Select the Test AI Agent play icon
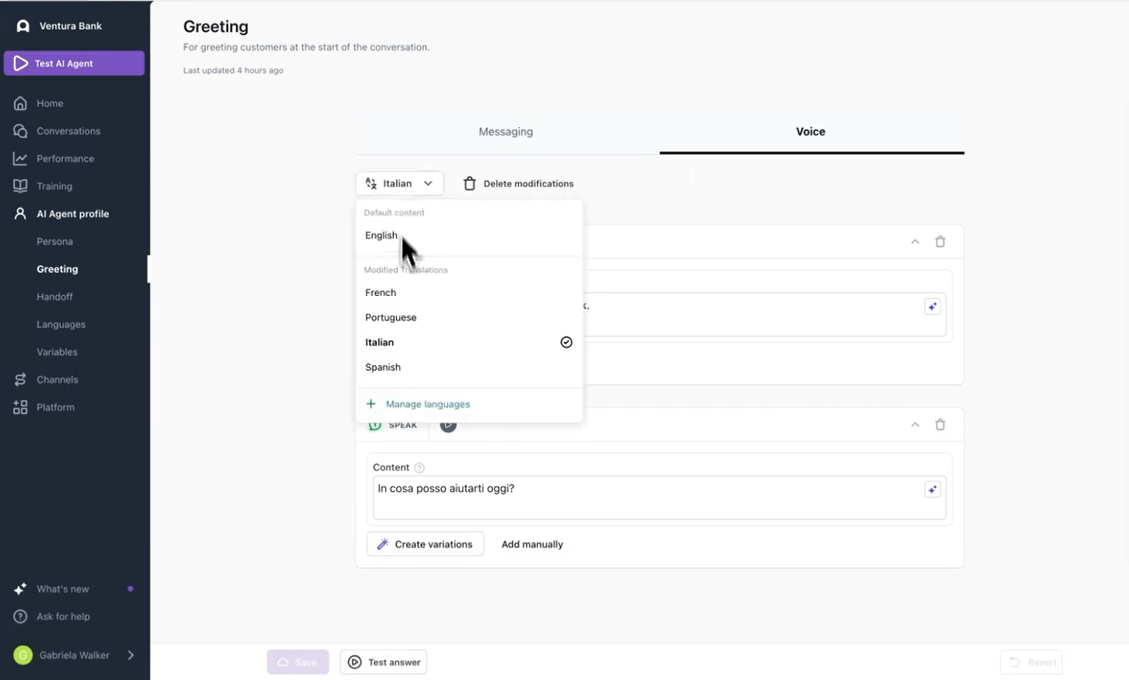This screenshot has height=680, width=1129. 19,62
